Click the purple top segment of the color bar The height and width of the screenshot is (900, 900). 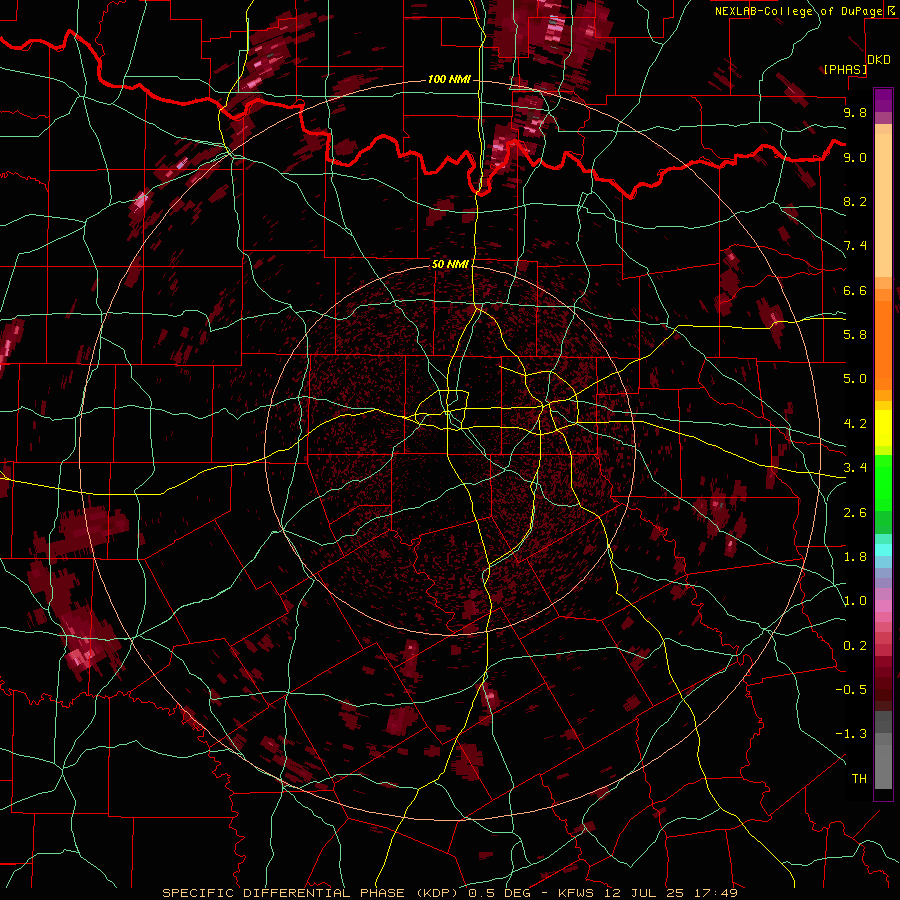883,100
